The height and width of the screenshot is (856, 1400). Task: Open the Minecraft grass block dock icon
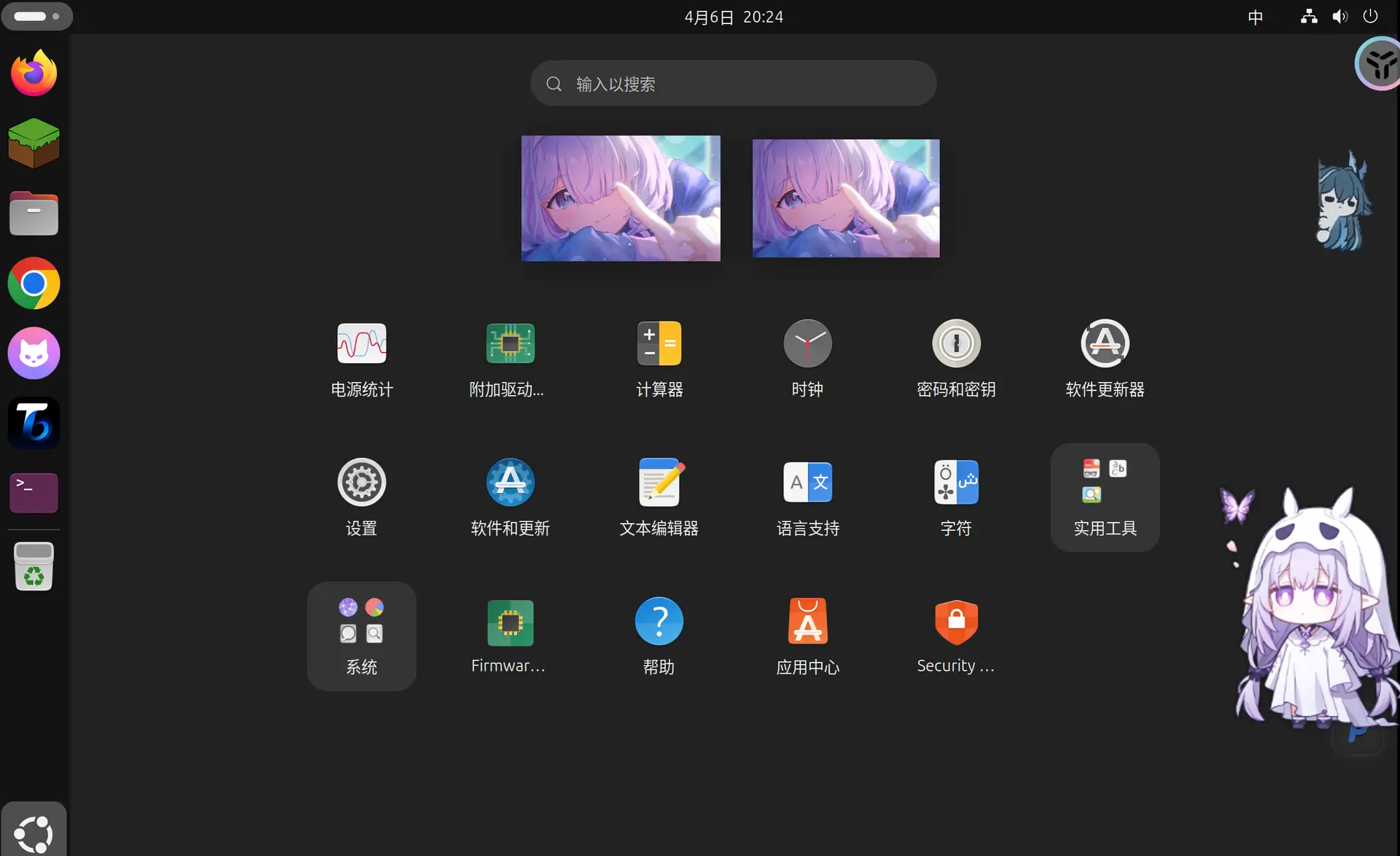click(34, 143)
